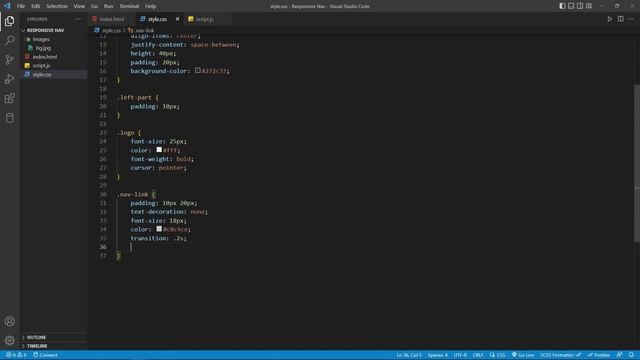Open the Selection menu
Viewport: 640px width, 360px height.
[x=57, y=6]
